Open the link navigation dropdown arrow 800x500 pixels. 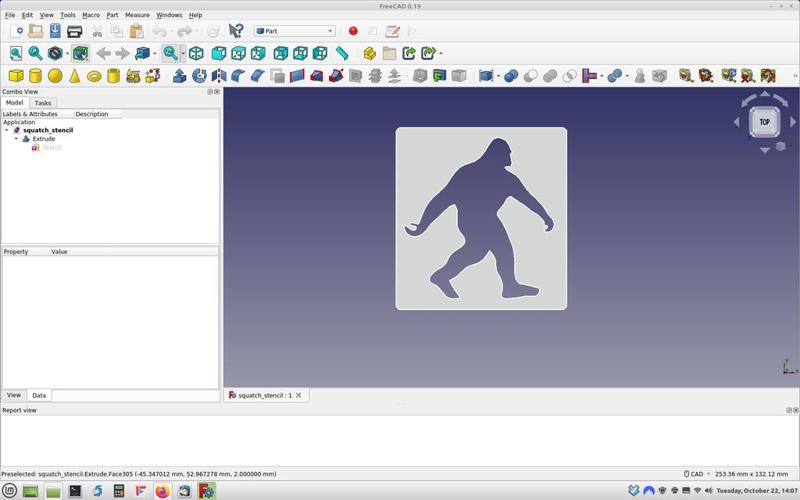(155, 54)
